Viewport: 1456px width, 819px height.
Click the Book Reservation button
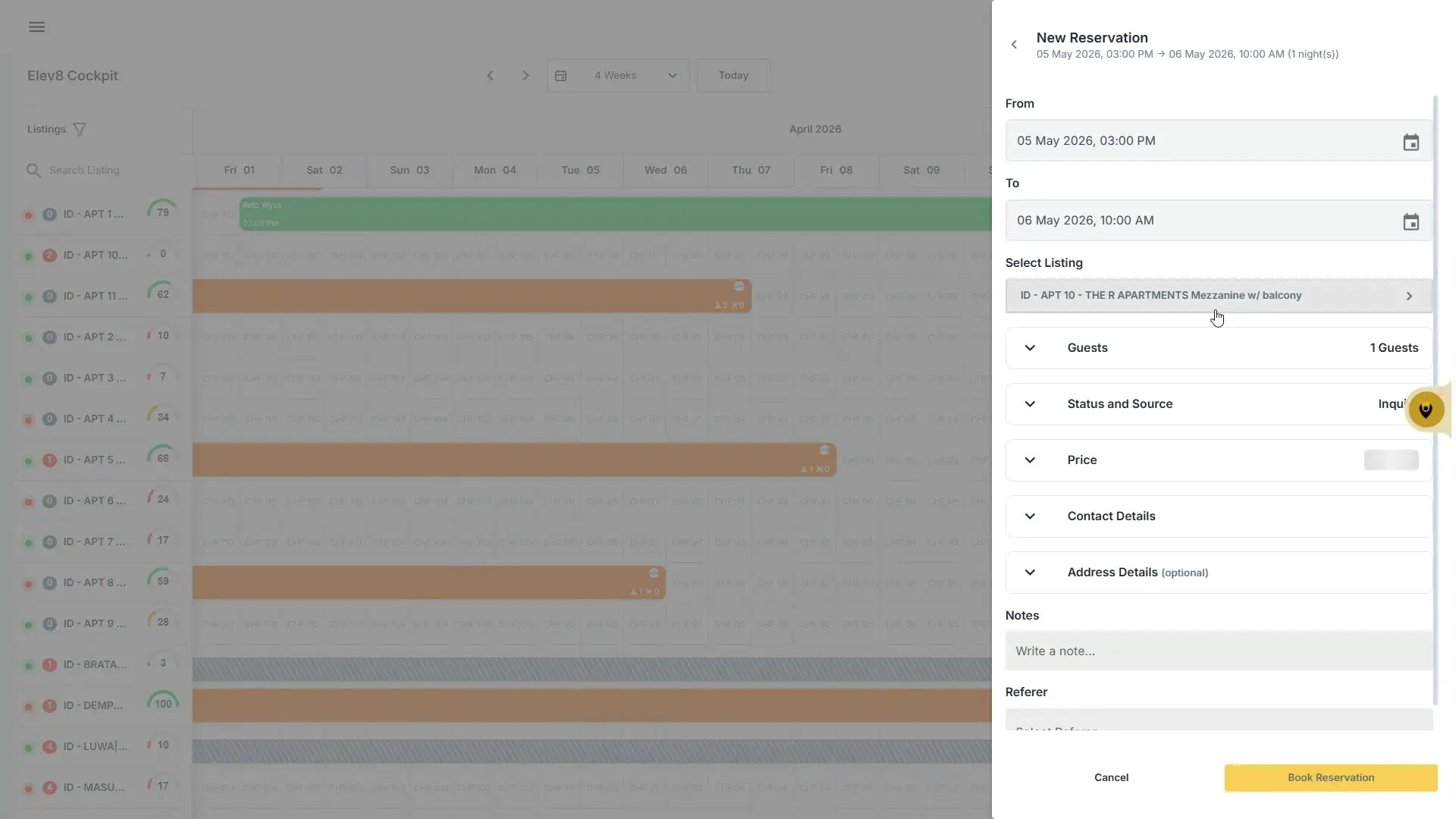pyautogui.click(x=1330, y=778)
